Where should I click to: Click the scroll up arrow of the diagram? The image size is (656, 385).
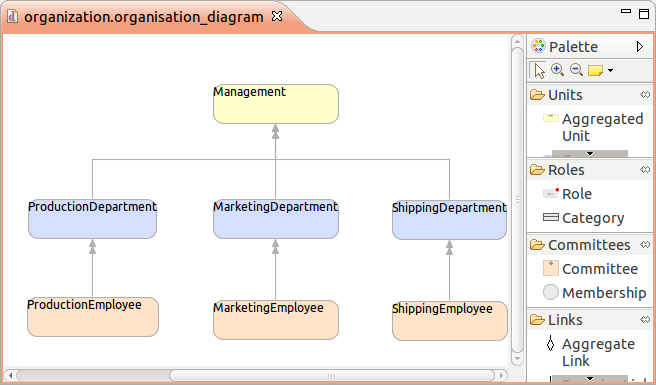pyautogui.click(x=518, y=41)
